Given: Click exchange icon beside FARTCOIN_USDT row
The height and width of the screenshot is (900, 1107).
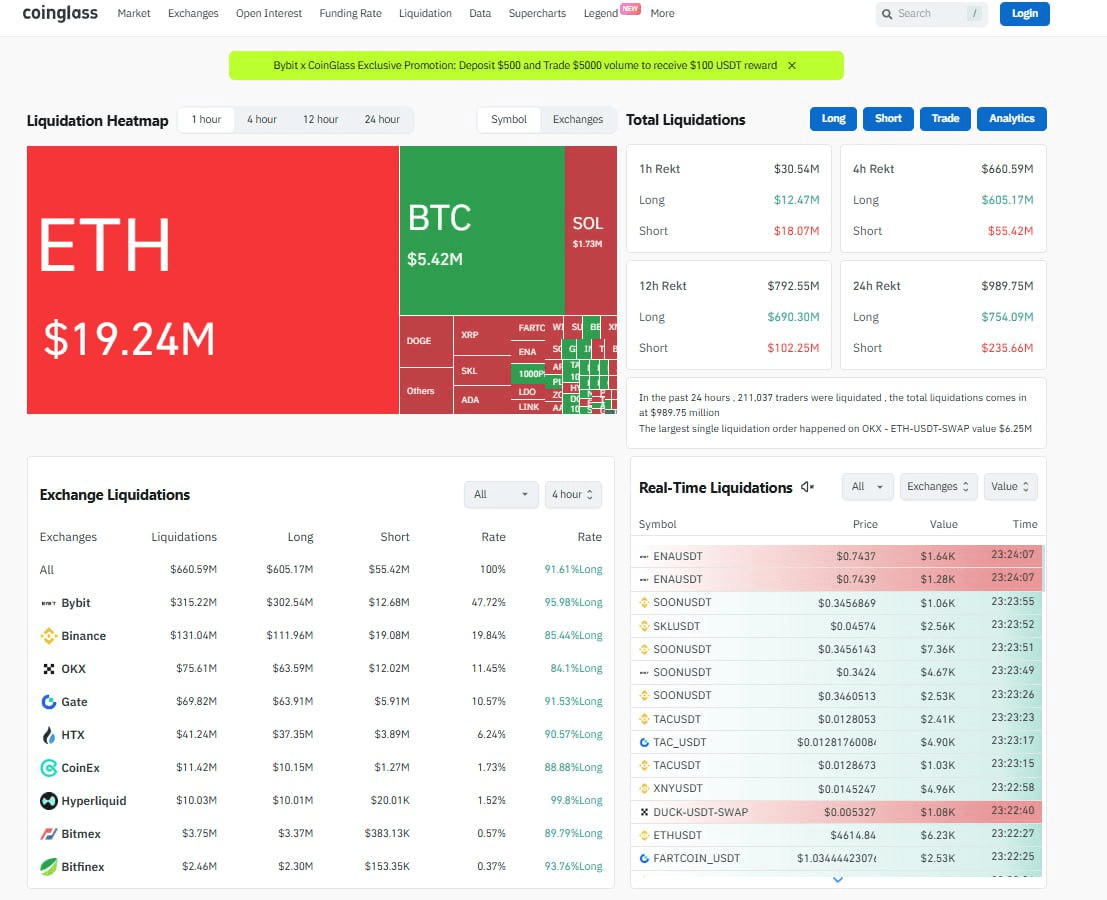Looking at the screenshot, I should 644,858.
